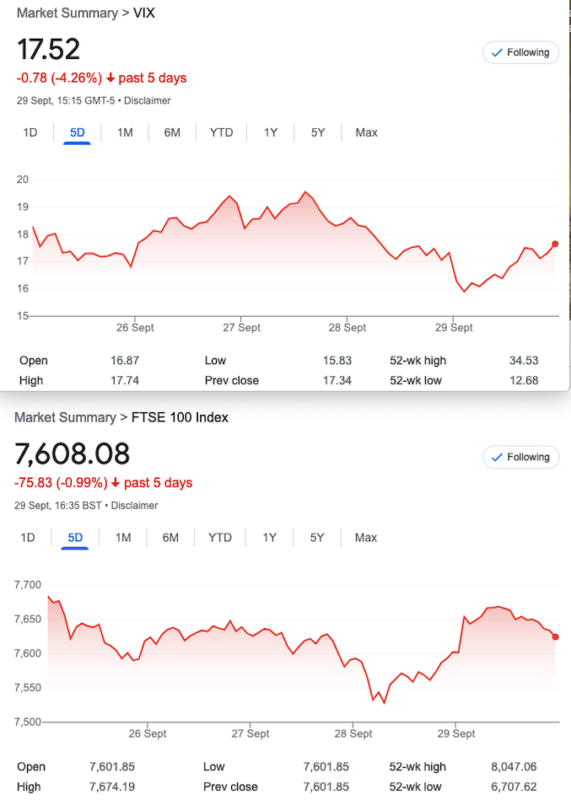This screenshot has width=571, height=800.
Task: Open the Max range on VIX chart
Action: click(x=366, y=133)
